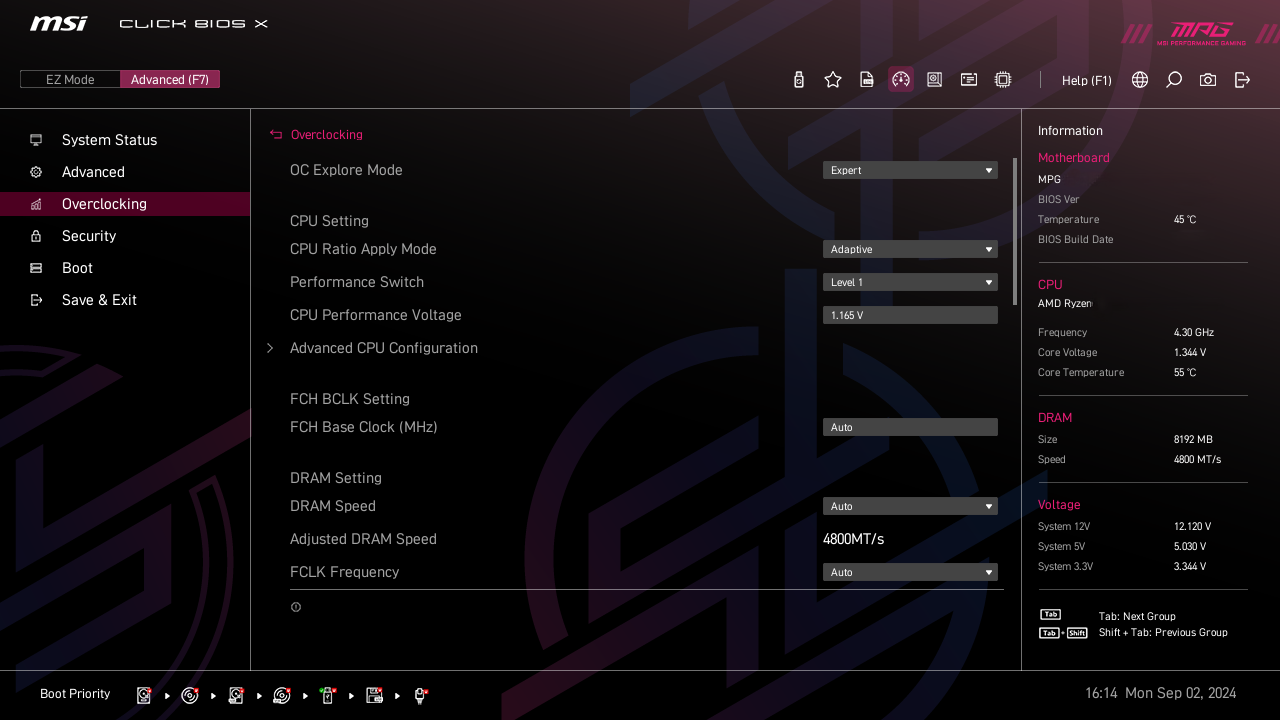Go to System Status in the sidebar
The height and width of the screenshot is (720, 1280).
[109, 140]
